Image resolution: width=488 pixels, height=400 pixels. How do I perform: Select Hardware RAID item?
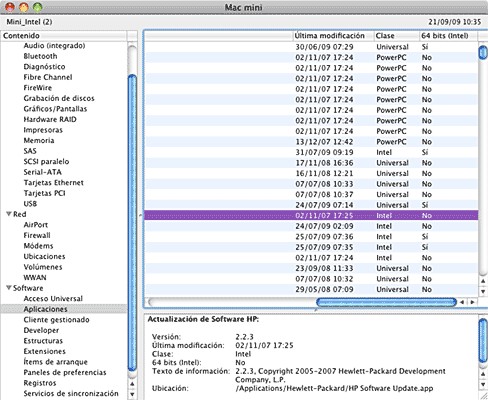pyautogui.click(x=50, y=119)
